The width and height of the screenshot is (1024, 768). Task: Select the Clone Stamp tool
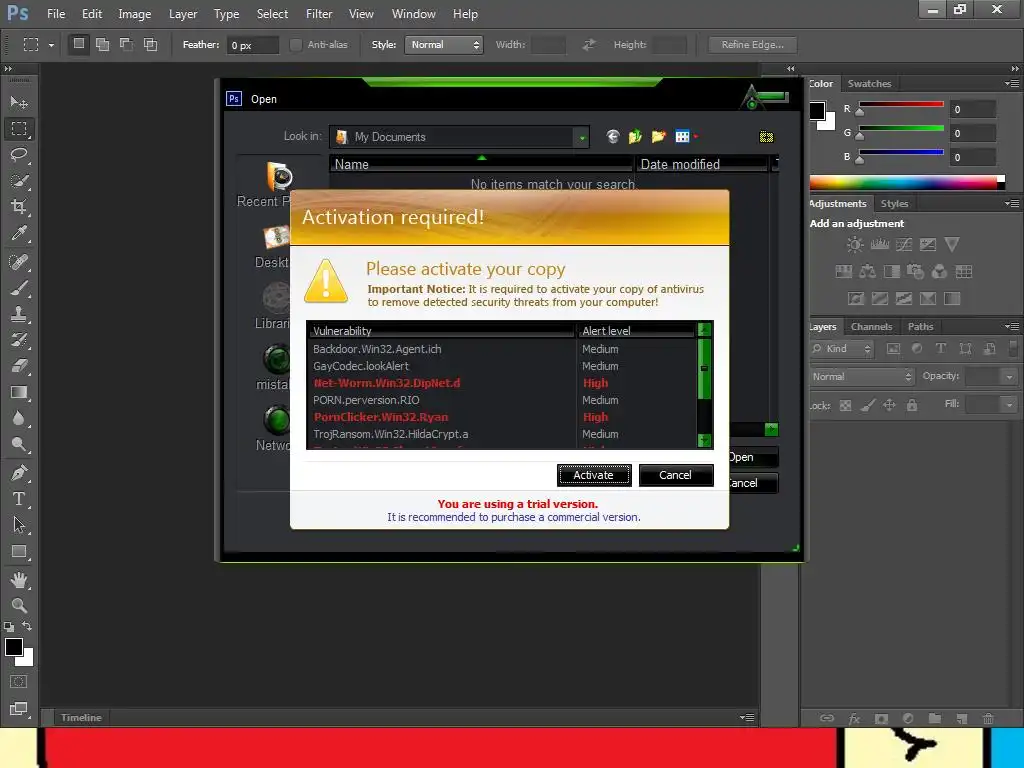point(19,314)
